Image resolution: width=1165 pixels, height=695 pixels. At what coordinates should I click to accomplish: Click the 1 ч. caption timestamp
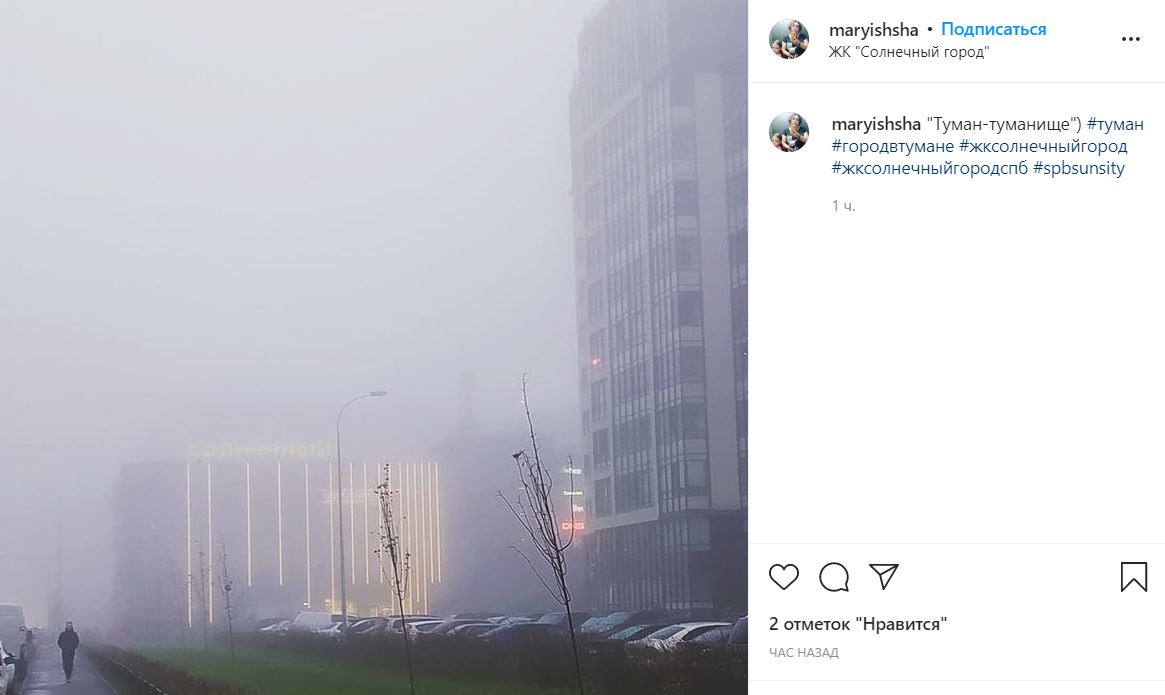(843, 206)
